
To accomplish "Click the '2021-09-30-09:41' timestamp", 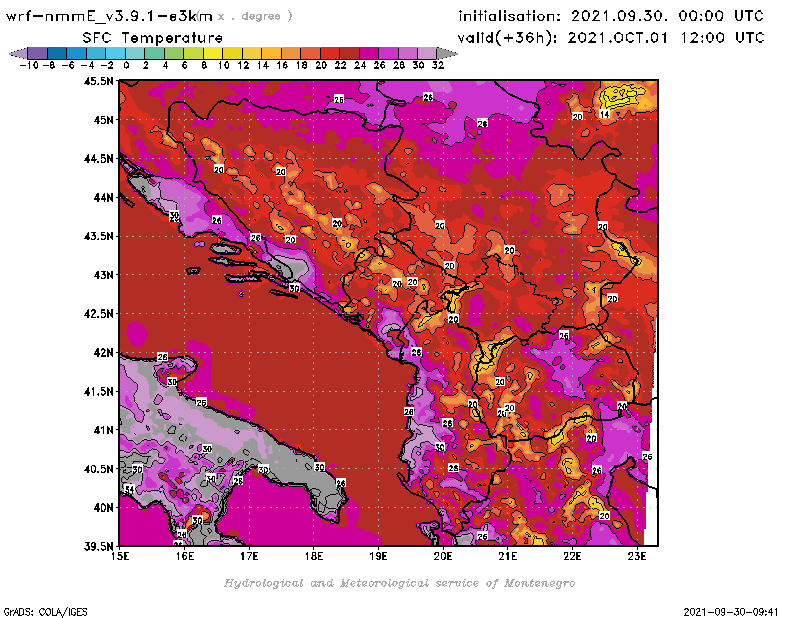I will 731,611.
